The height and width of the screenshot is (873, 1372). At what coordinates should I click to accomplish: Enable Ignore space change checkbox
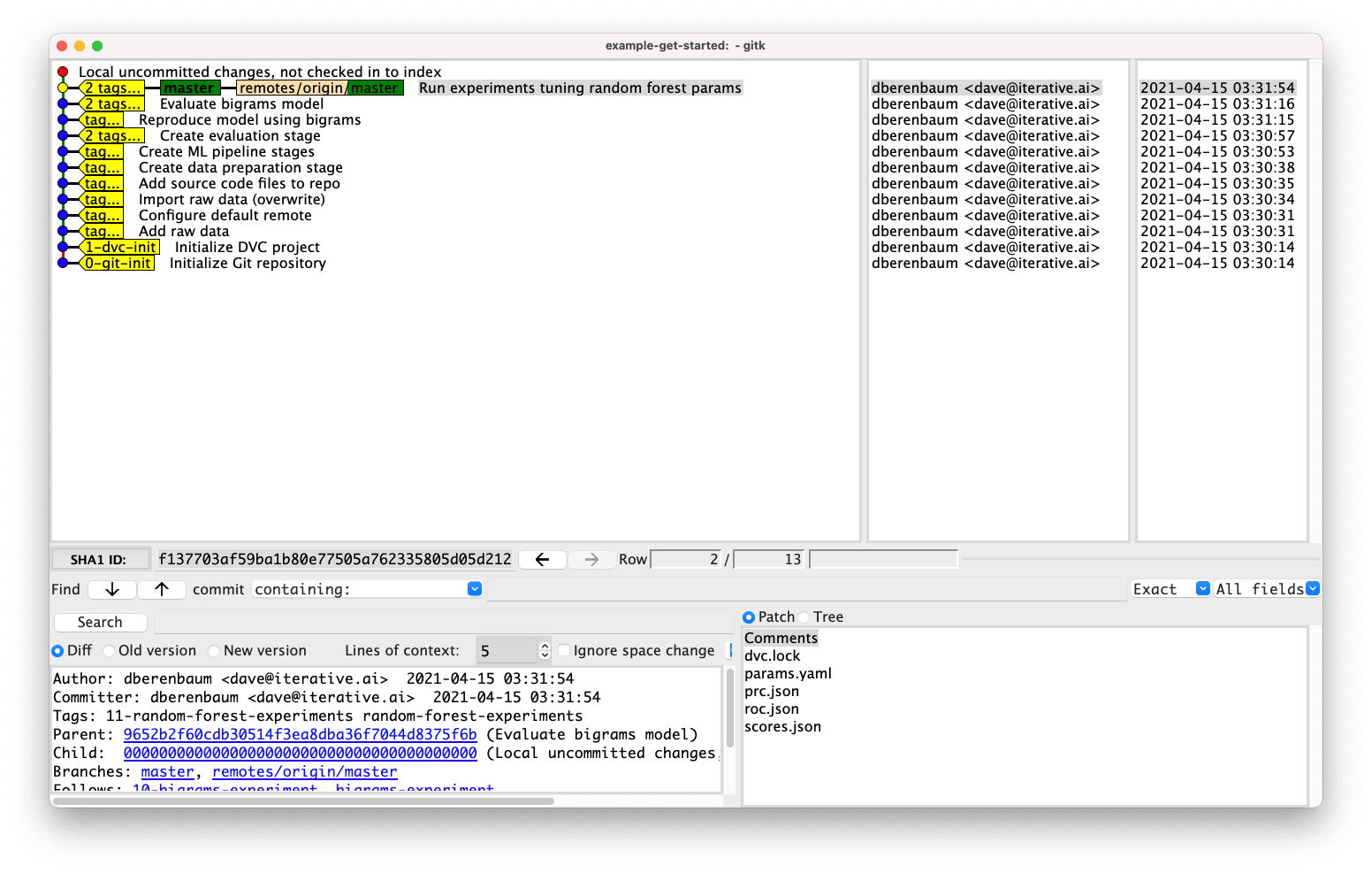(x=564, y=651)
